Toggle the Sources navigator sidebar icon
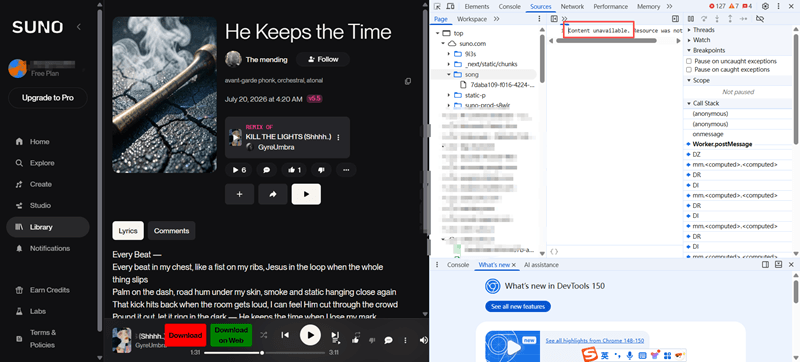The image size is (800, 362). (x=554, y=19)
